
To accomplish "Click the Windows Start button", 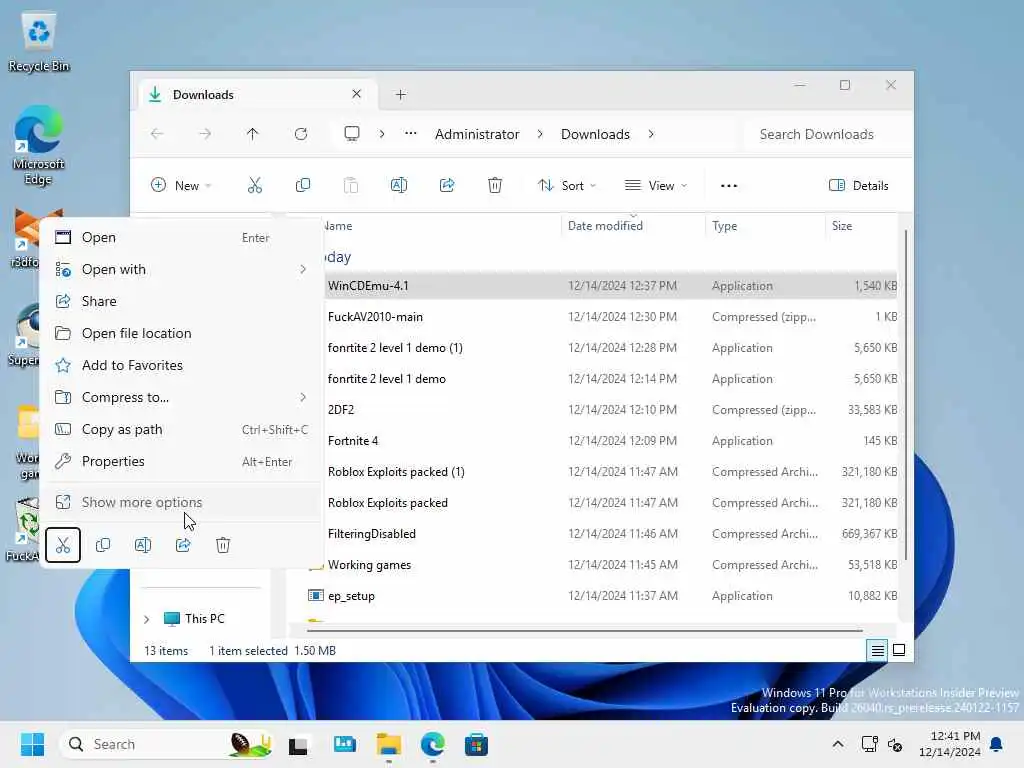I will [32, 744].
